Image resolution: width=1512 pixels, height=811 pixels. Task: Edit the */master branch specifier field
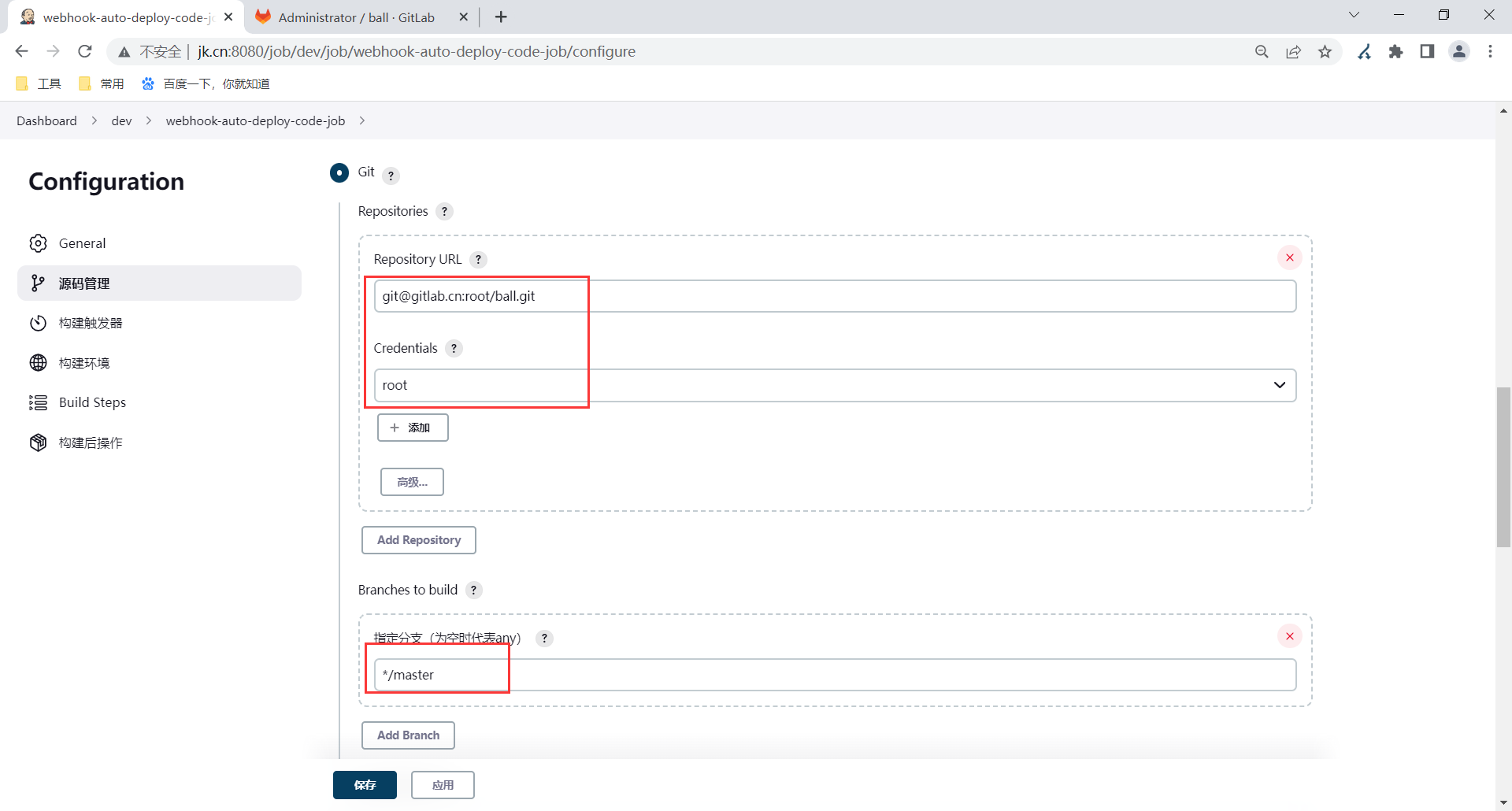(x=835, y=675)
